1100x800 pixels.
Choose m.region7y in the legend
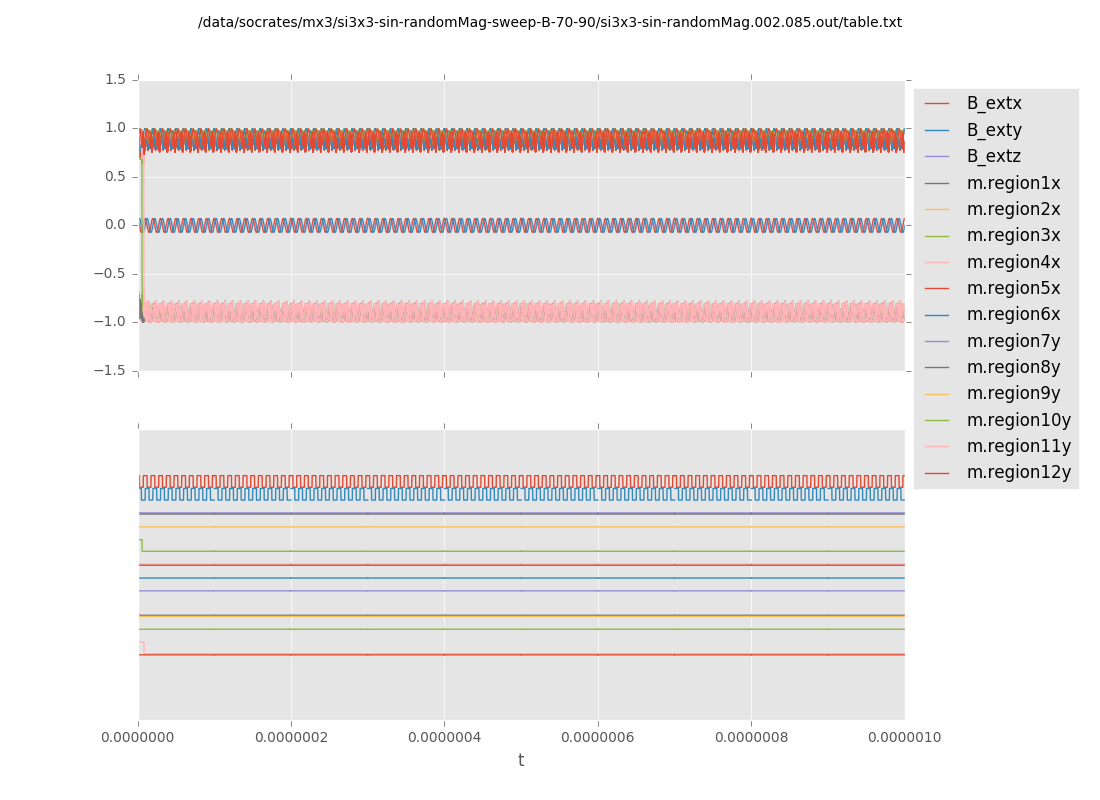point(1013,341)
